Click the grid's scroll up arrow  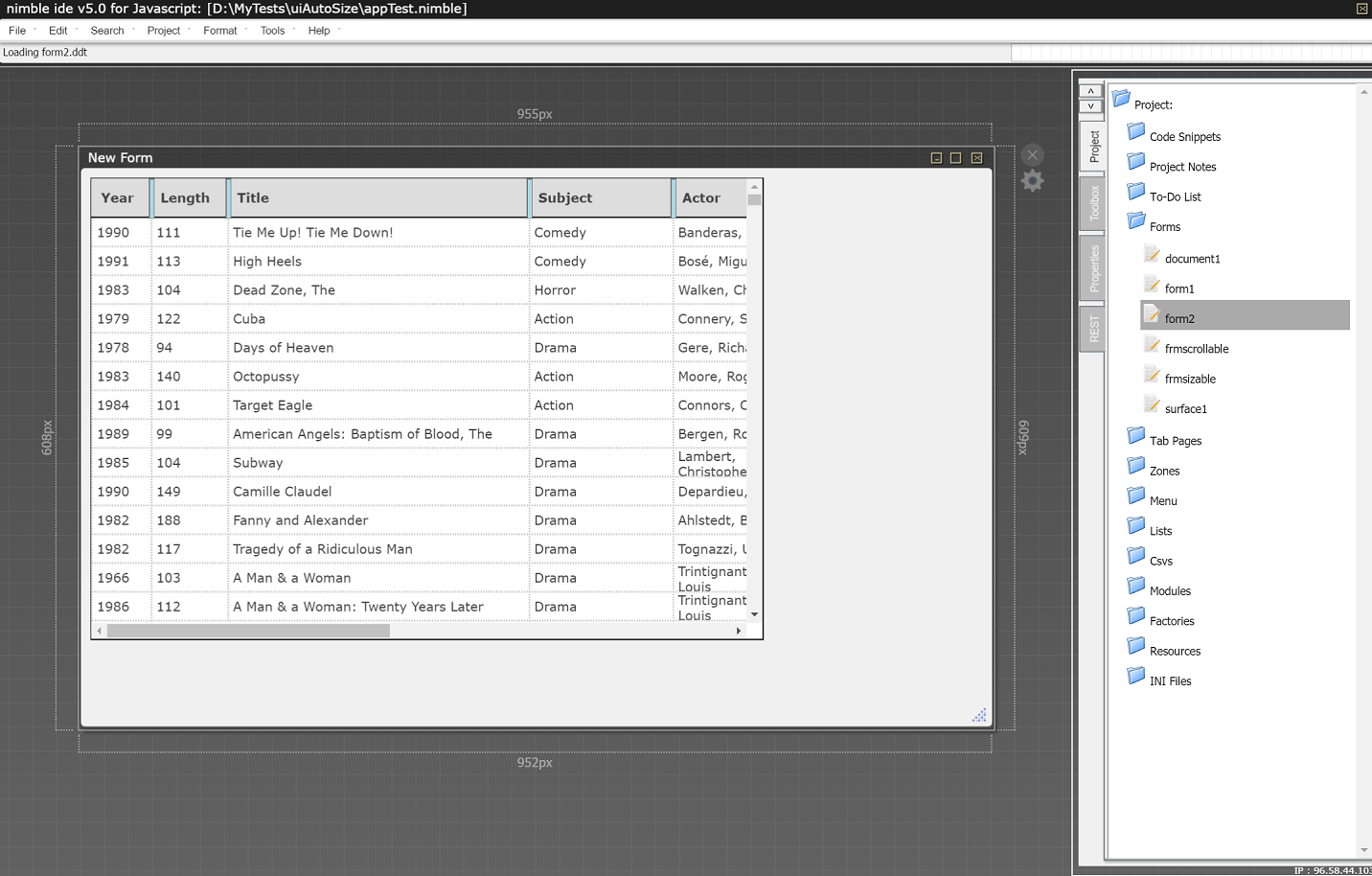[755, 186]
